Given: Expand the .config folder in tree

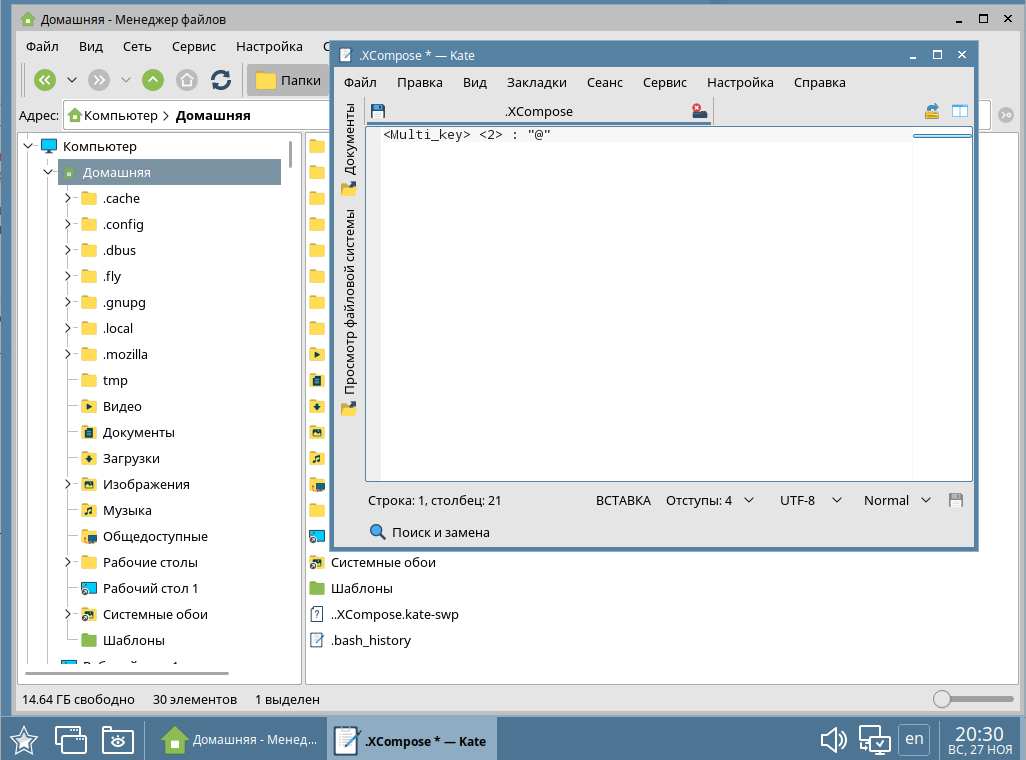Looking at the screenshot, I should pyautogui.click(x=68, y=224).
